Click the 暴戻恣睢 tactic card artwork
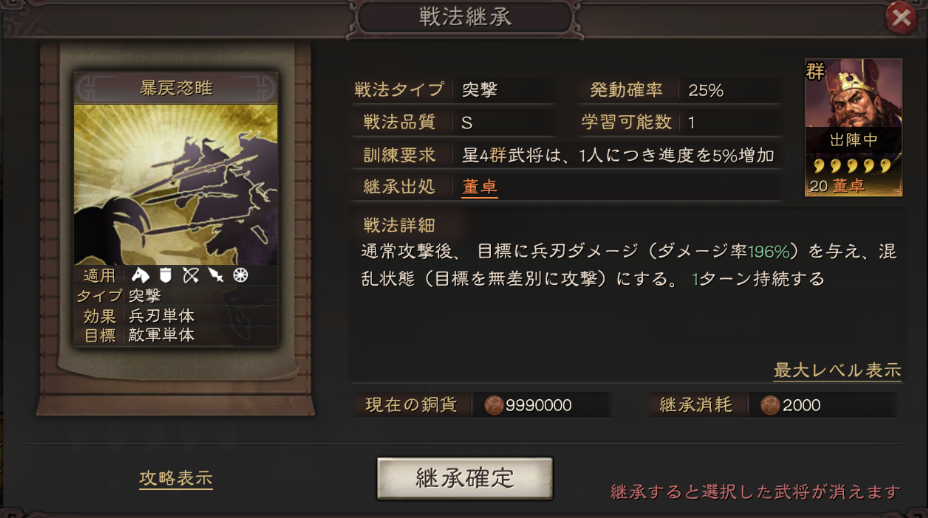928x518 pixels. (x=176, y=185)
